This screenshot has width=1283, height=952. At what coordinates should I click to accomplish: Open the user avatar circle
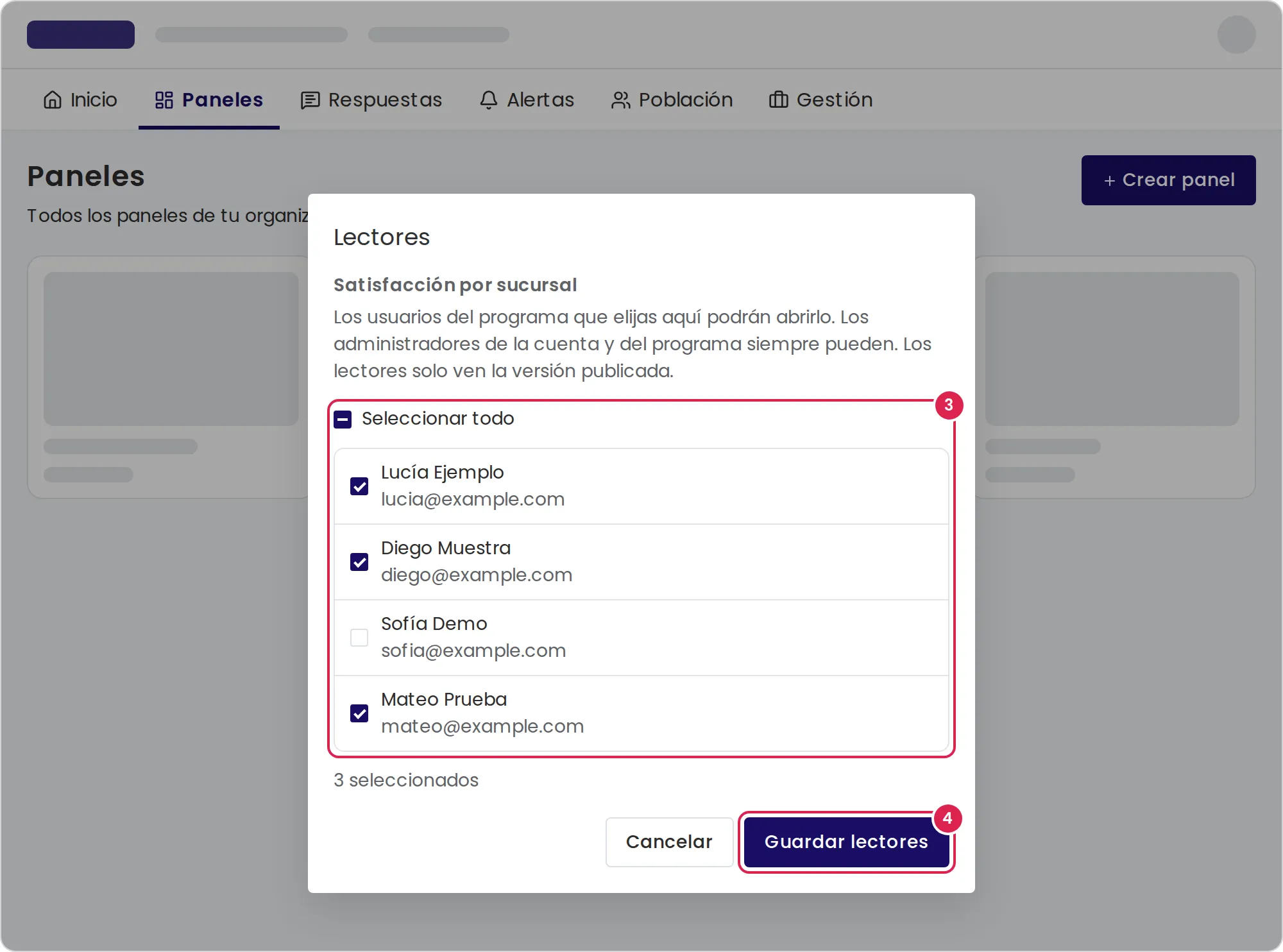click(x=1237, y=35)
